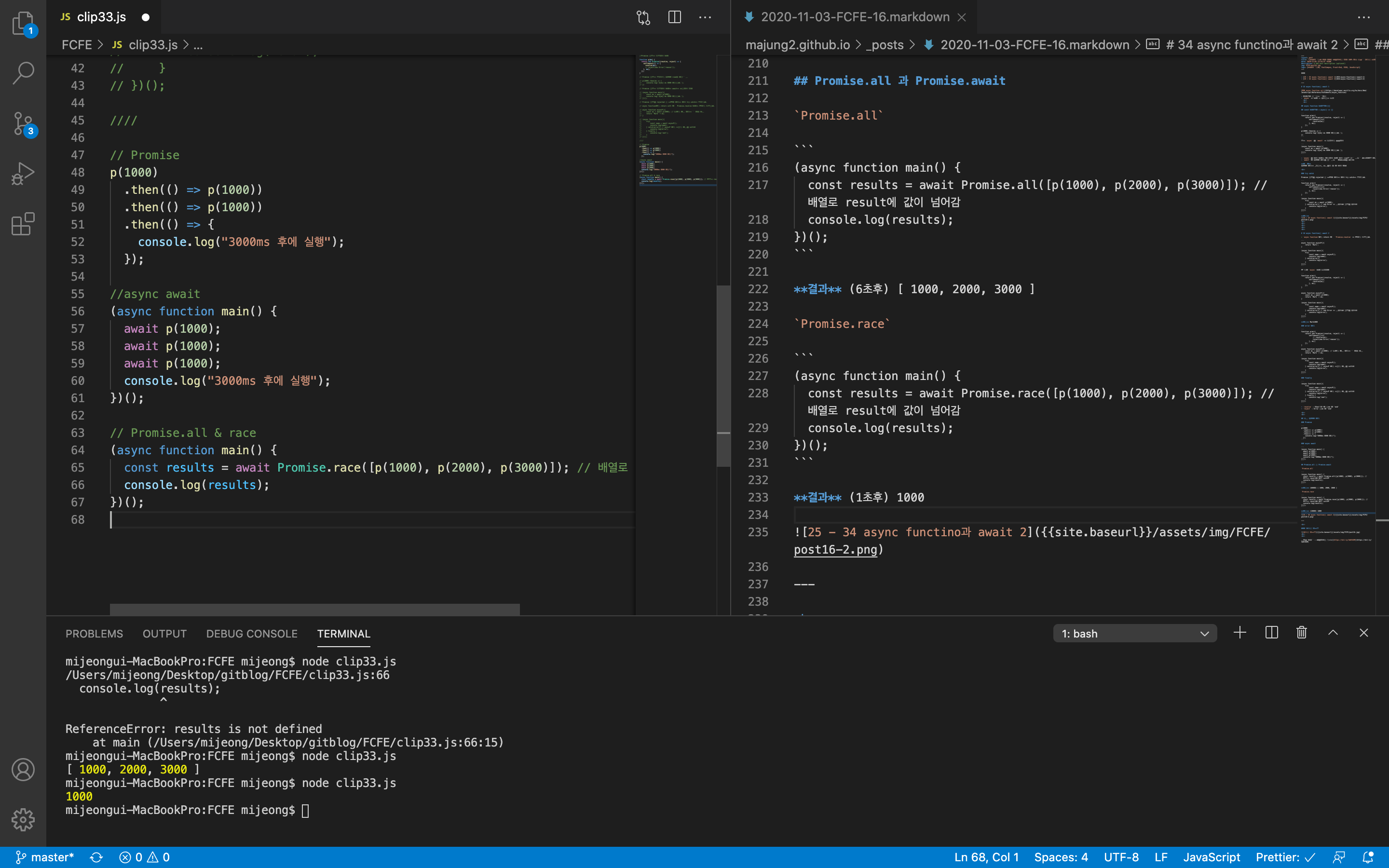Click the FCFE breadcrumb folder
Image resolution: width=1389 pixels, height=868 pixels.
coord(77,45)
